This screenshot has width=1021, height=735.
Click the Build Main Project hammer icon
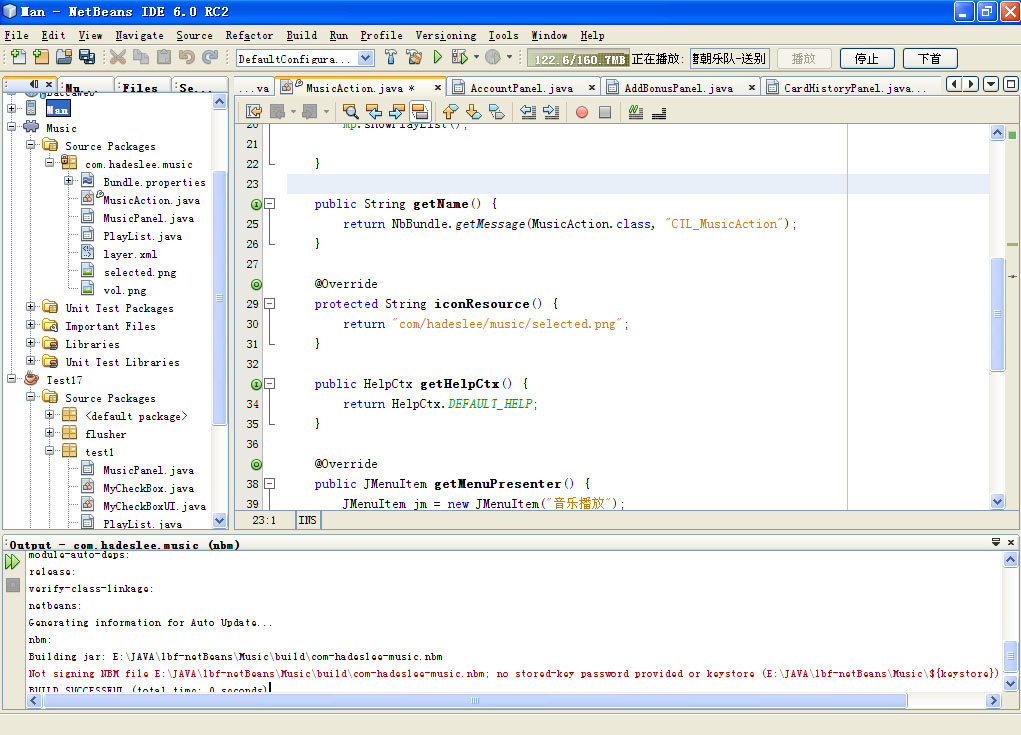391,57
